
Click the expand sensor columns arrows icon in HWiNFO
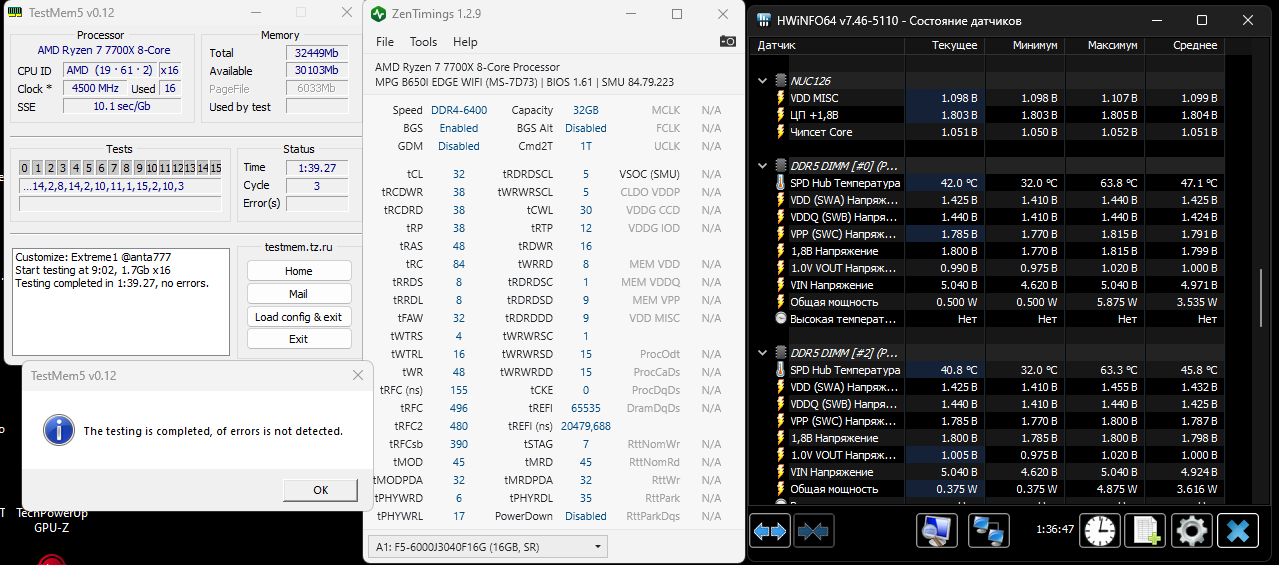click(770, 530)
